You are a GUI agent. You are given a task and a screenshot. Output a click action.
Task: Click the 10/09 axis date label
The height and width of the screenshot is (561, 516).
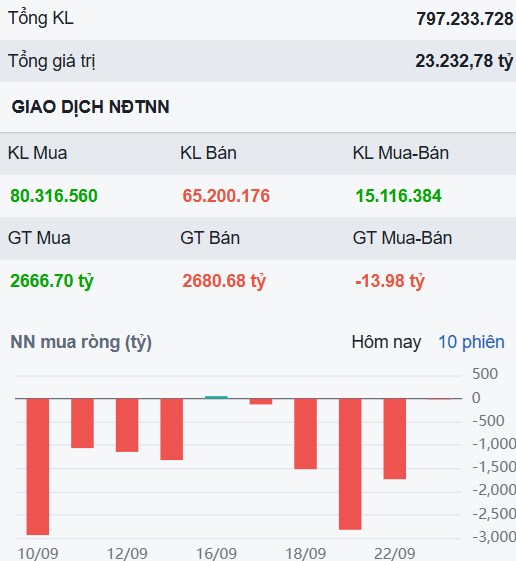point(38,554)
